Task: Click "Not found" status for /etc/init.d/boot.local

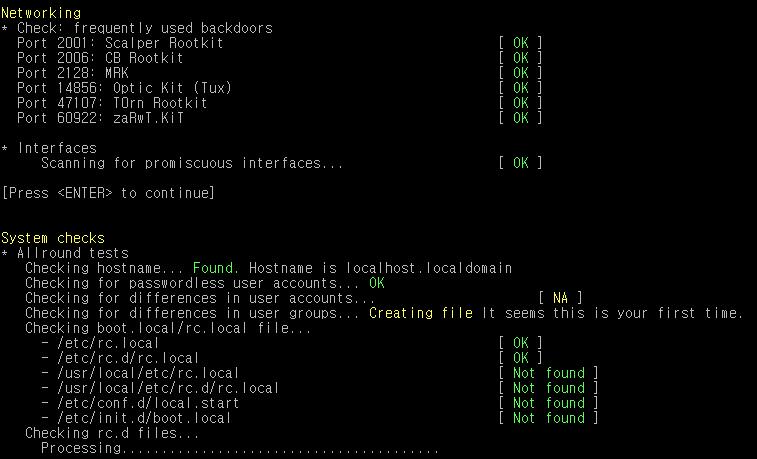Action: coord(548,418)
